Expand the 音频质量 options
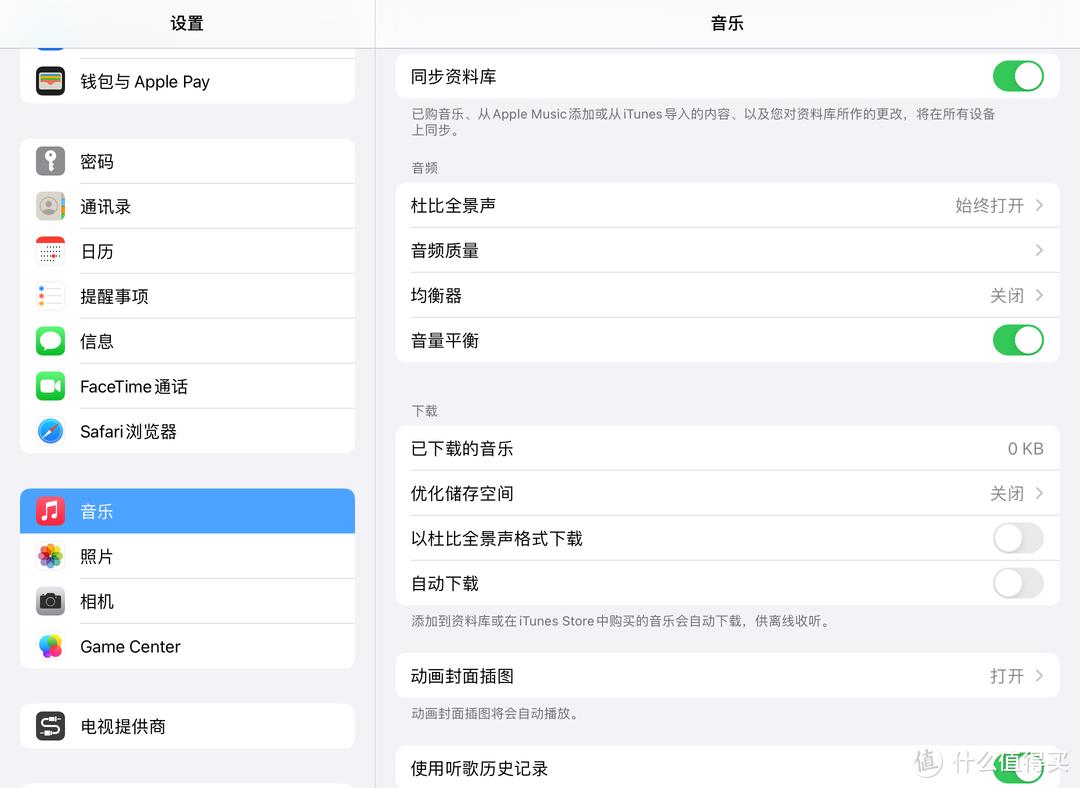The height and width of the screenshot is (788, 1080). (x=727, y=250)
